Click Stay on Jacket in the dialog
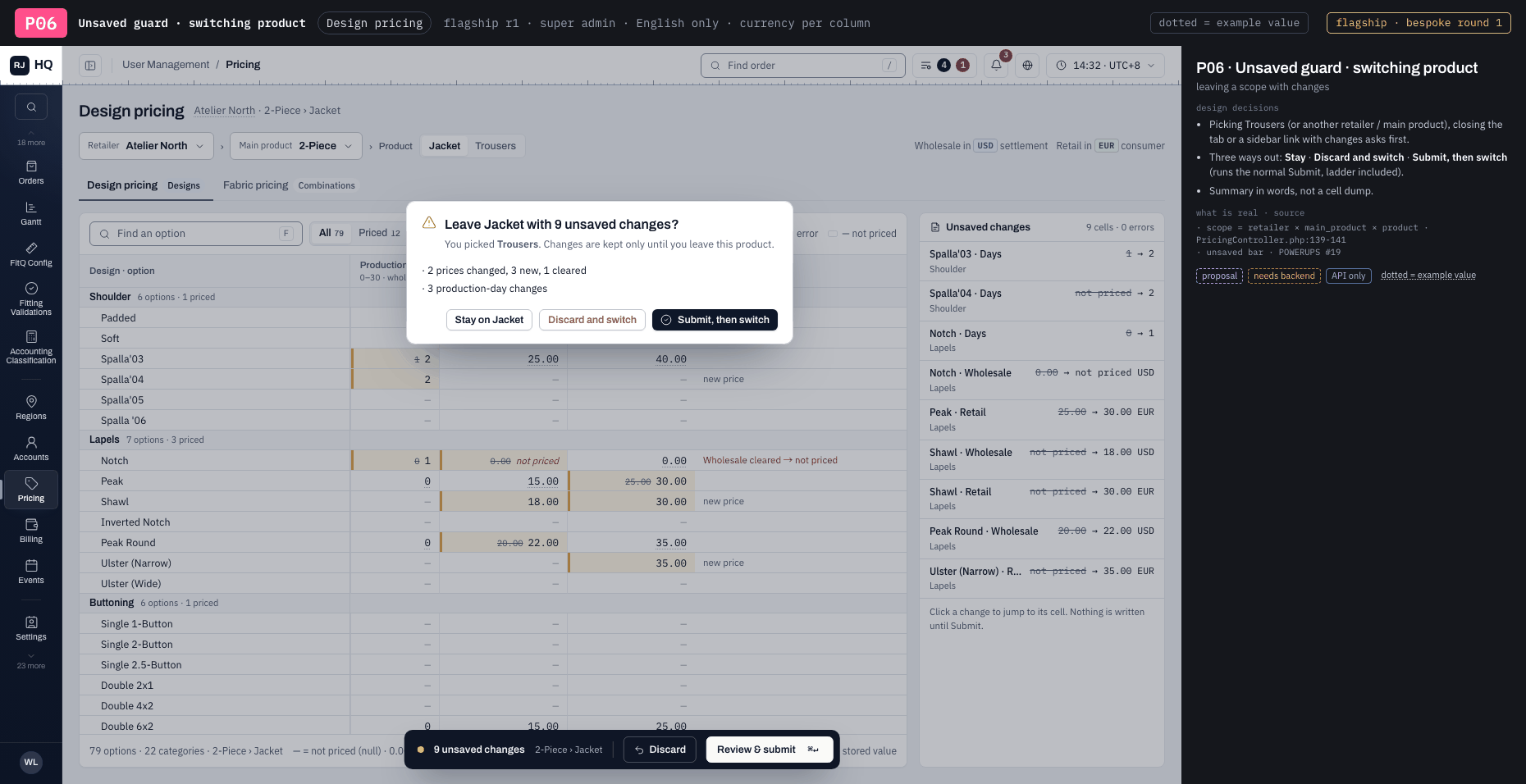Viewport: 1526px width, 784px height. point(489,320)
